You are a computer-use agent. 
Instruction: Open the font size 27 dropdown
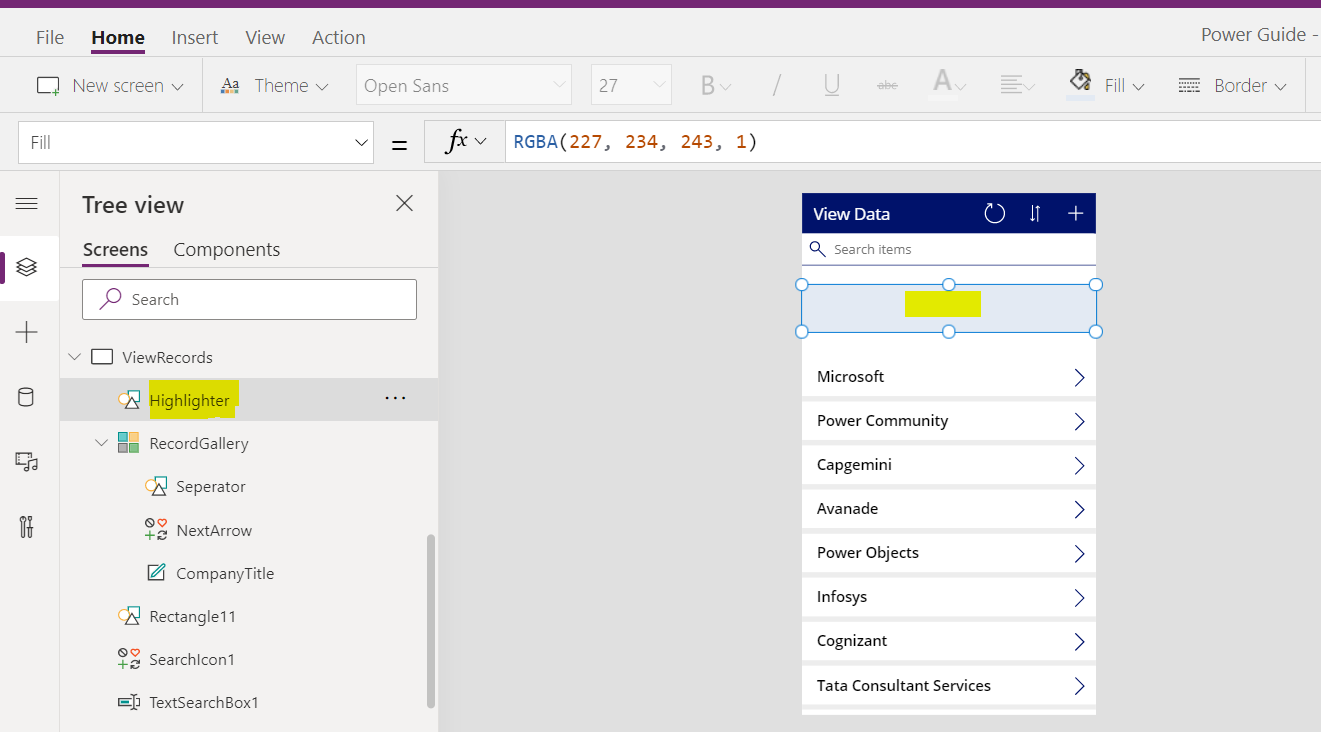pyautogui.click(x=631, y=86)
